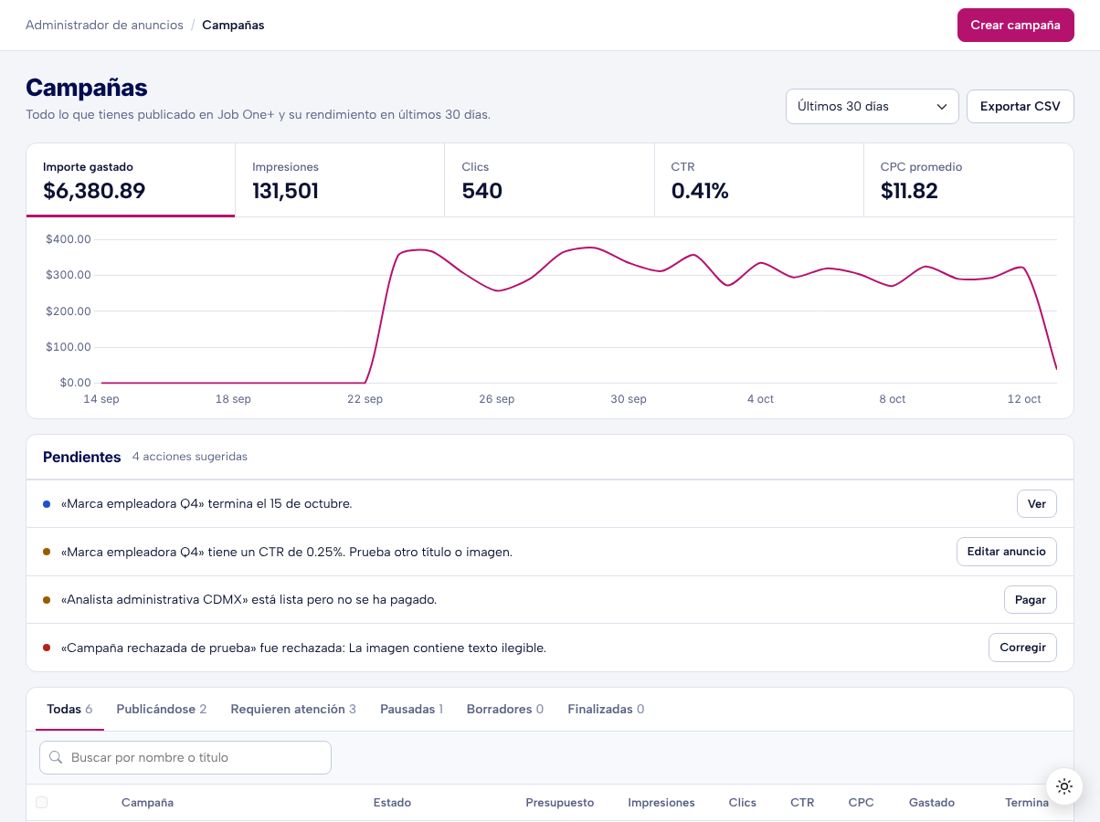
Task: Sort by the Estado column header
Action: [x=392, y=802]
